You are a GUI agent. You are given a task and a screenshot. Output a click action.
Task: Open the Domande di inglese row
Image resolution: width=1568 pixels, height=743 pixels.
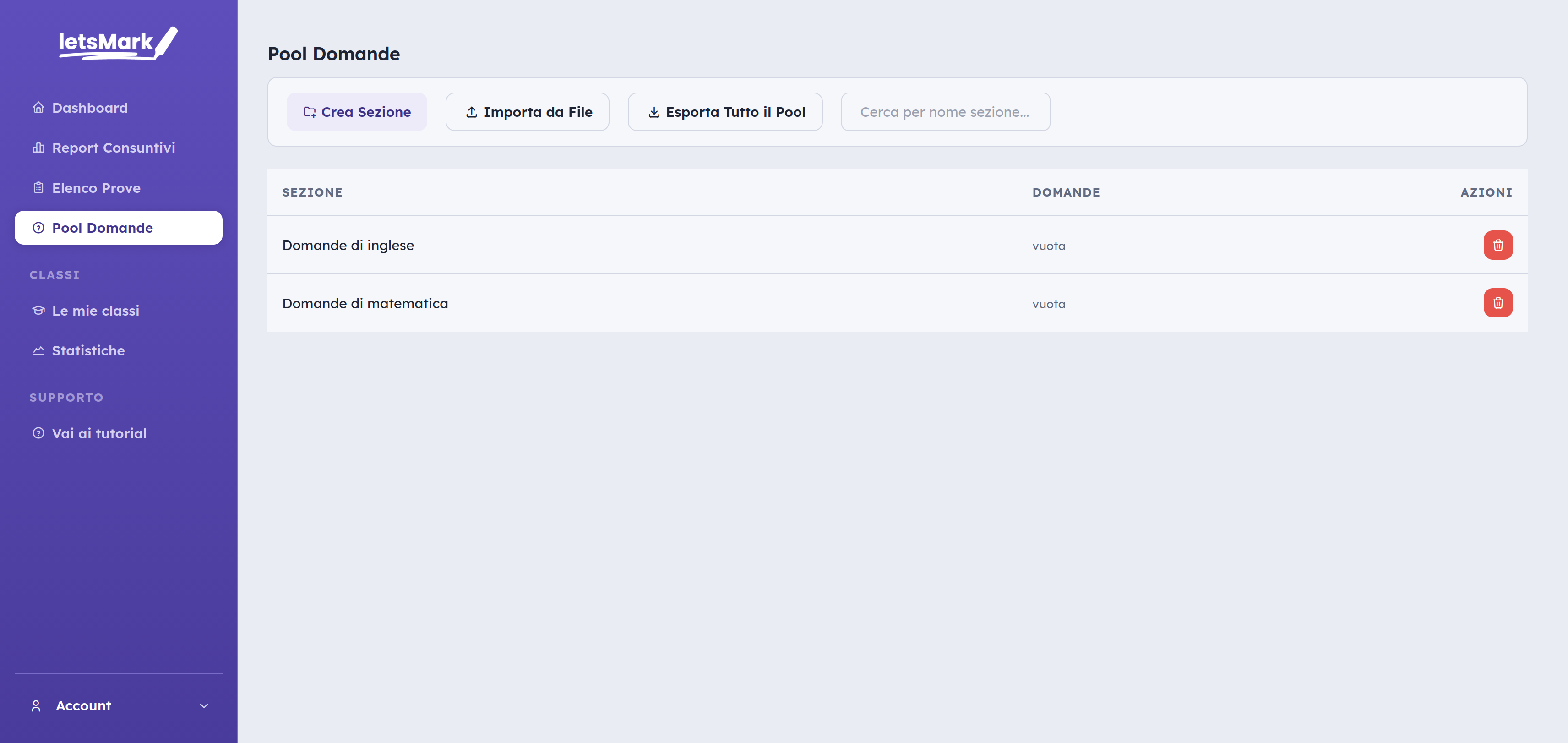[897, 246]
